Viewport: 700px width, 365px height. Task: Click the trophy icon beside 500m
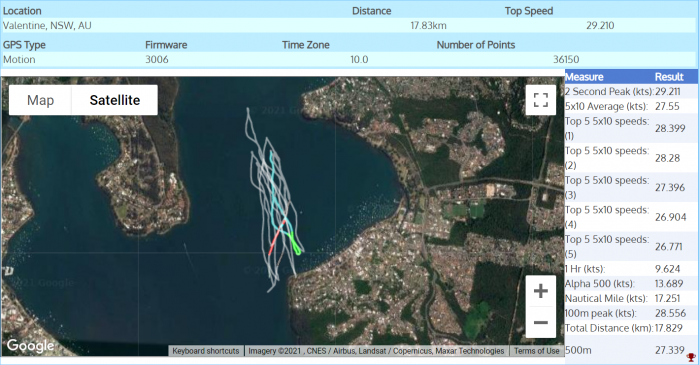click(x=691, y=357)
